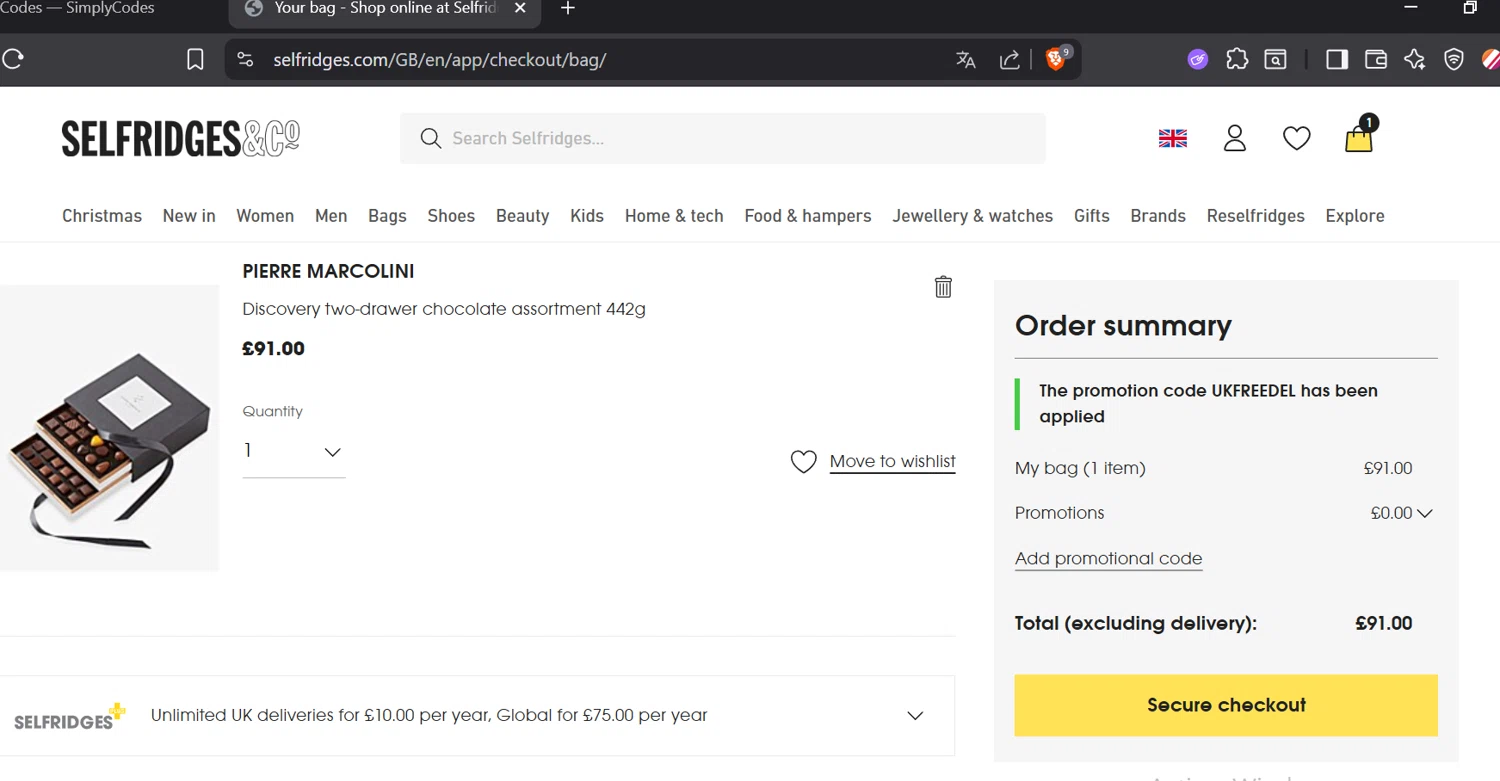This screenshot has height=781, width=1500.
Task: Remove item with the trash bin icon
Action: coord(943,287)
